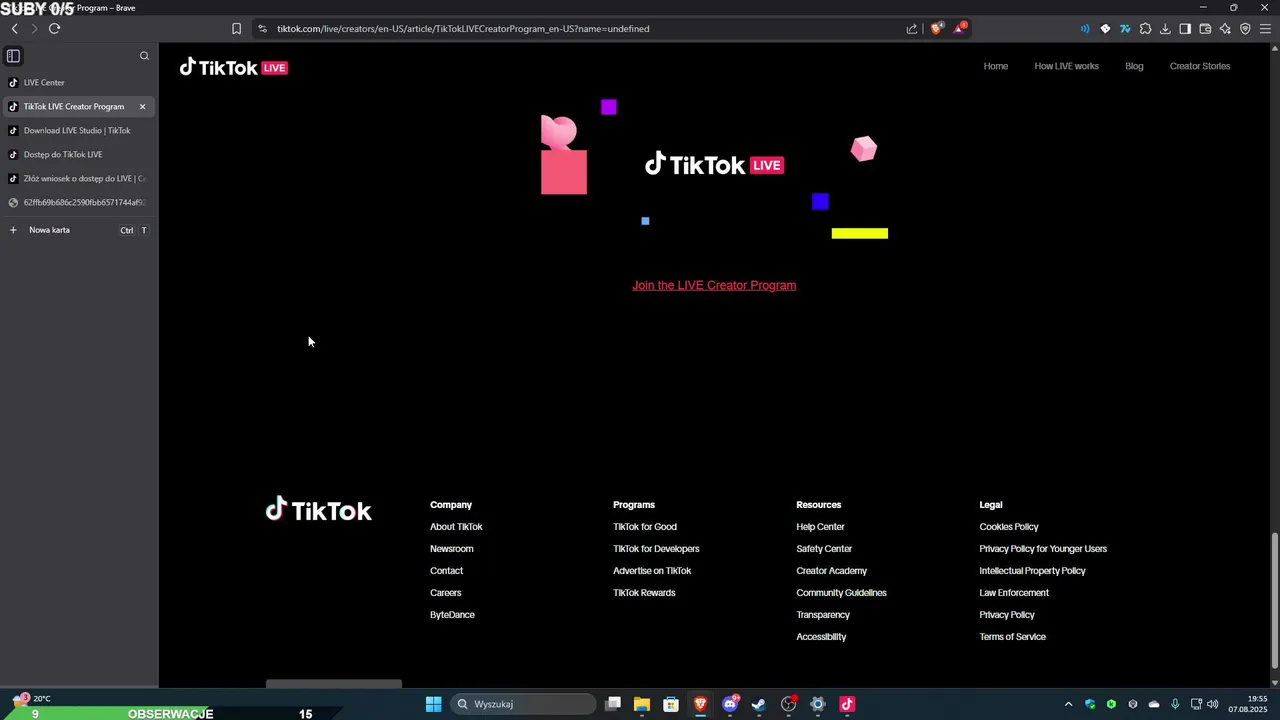Open the Extensions puzzle icon
1280x720 pixels.
point(1145,29)
